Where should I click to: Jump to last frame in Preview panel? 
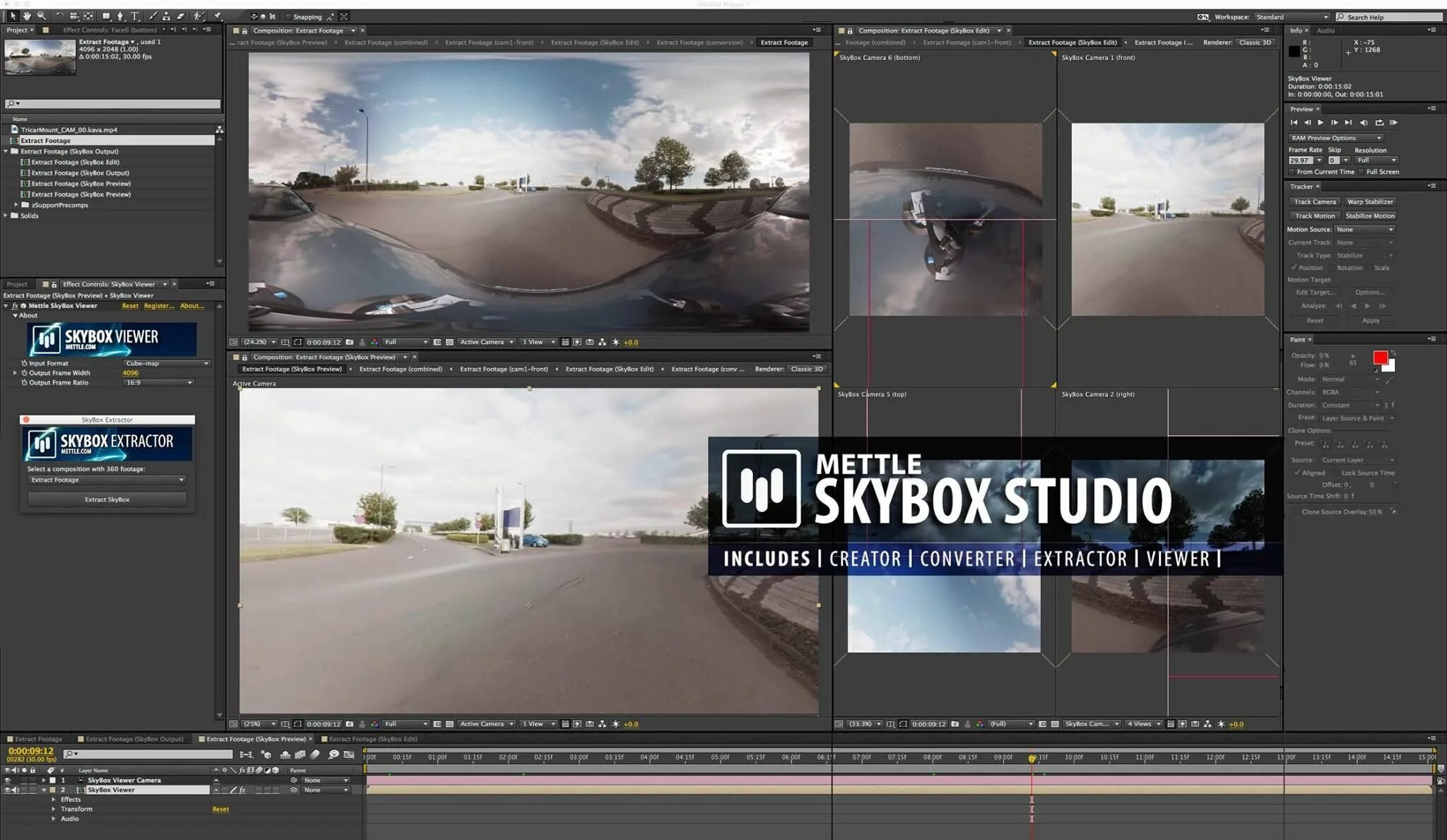1348,122
